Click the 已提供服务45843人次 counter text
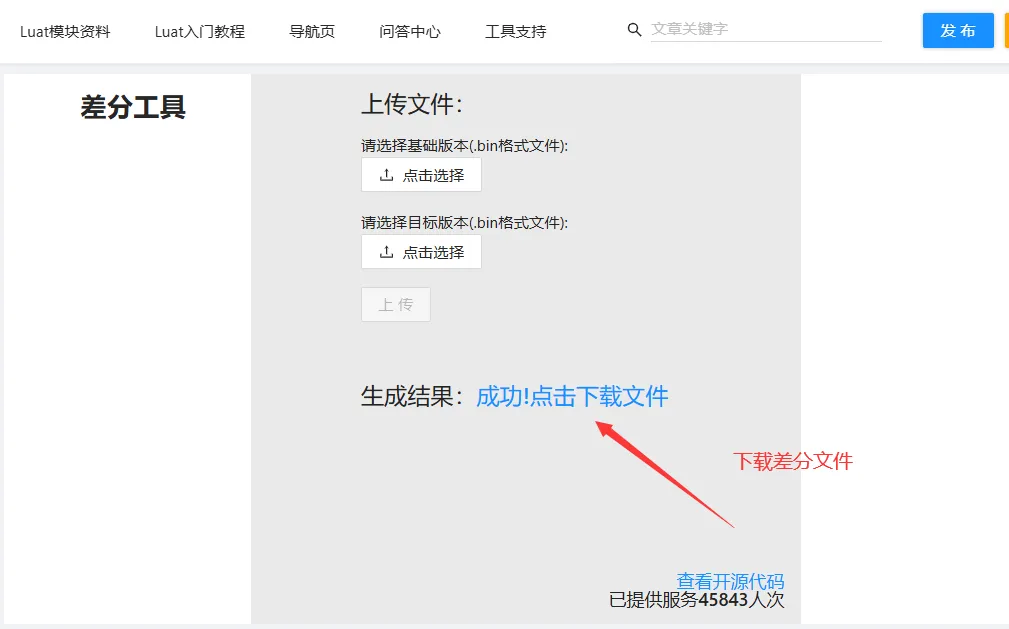Screen dimensions: 1009x629 point(697,600)
